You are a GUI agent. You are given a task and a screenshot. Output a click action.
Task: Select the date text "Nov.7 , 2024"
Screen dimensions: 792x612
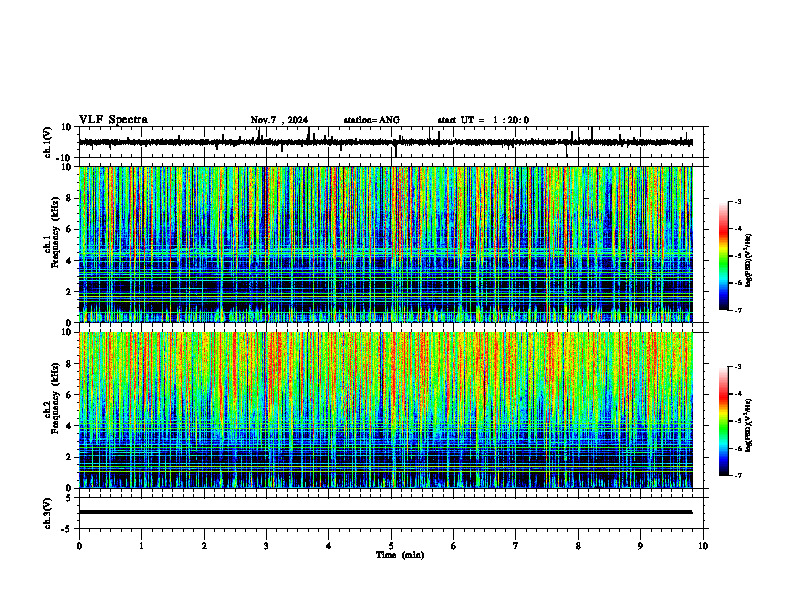click(279, 120)
